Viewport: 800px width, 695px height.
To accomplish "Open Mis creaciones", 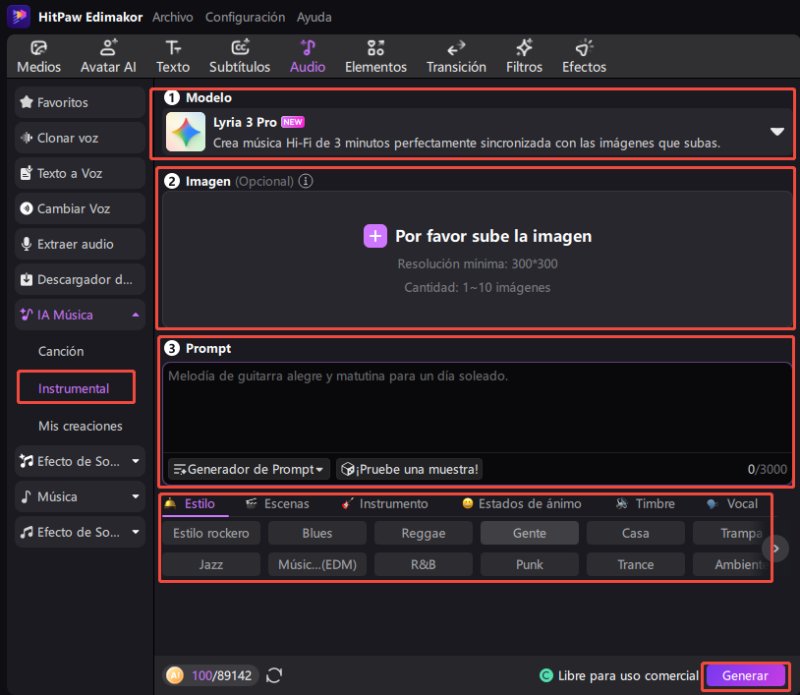I will point(80,426).
